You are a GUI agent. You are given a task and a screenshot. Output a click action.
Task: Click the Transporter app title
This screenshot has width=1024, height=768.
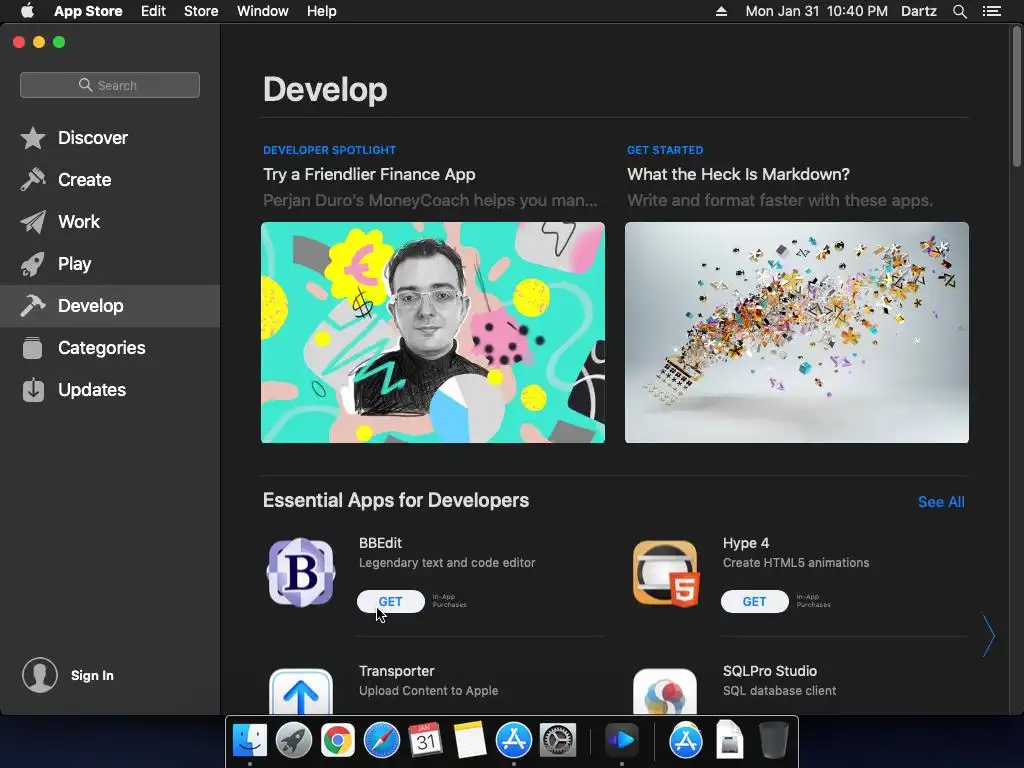(x=396, y=671)
